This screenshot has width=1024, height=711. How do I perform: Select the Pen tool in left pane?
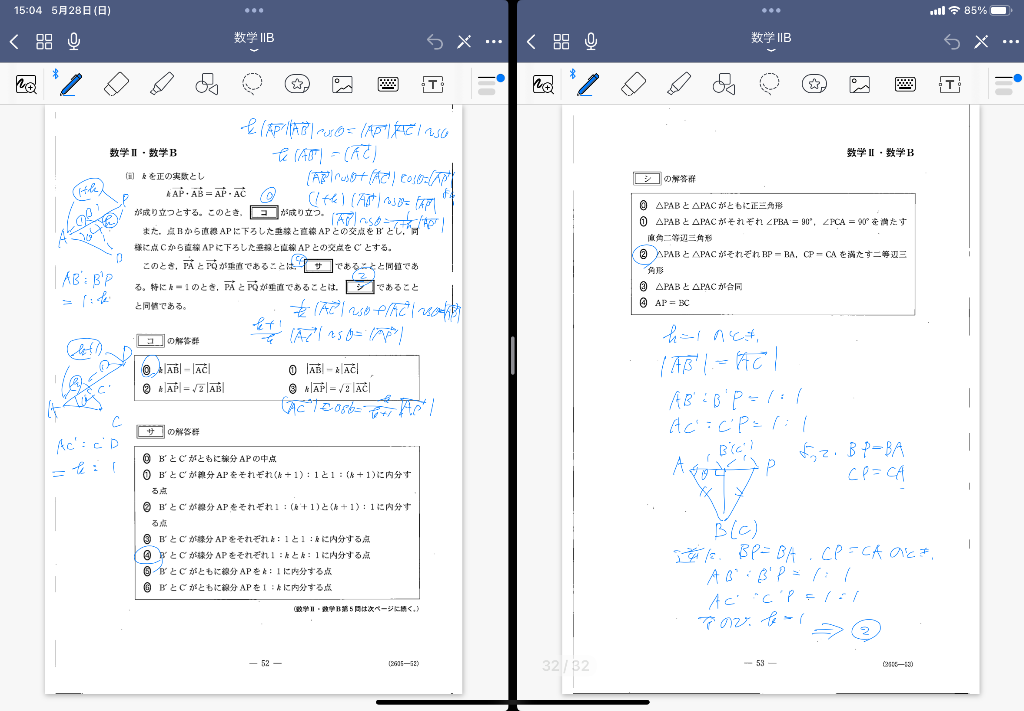point(70,84)
